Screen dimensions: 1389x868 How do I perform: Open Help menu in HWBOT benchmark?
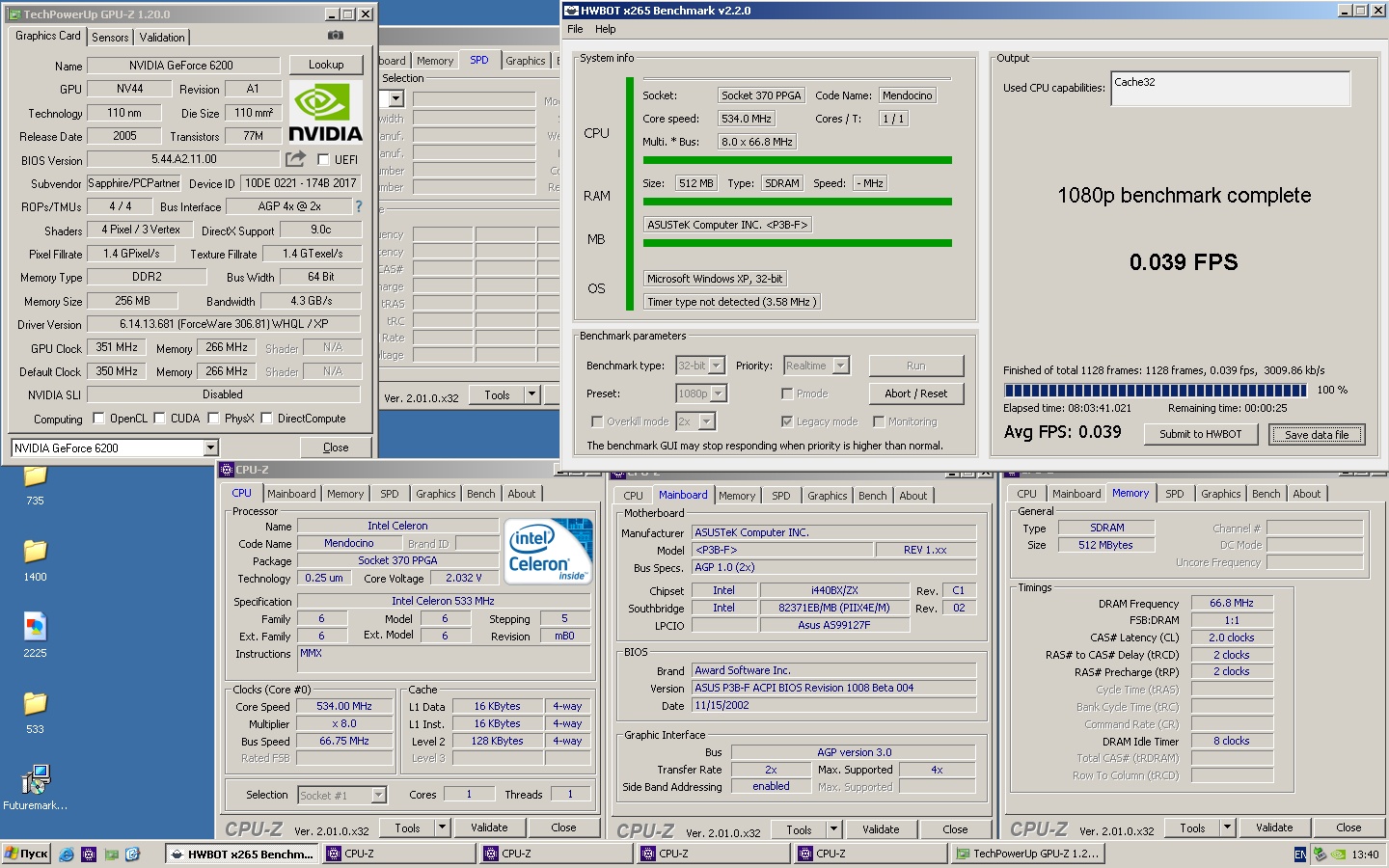[x=605, y=29]
